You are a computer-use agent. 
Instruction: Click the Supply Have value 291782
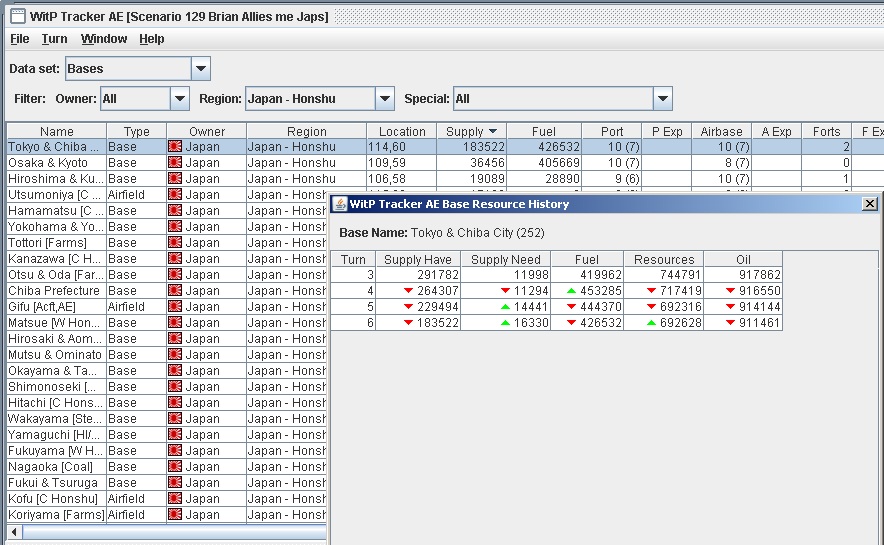[438, 274]
